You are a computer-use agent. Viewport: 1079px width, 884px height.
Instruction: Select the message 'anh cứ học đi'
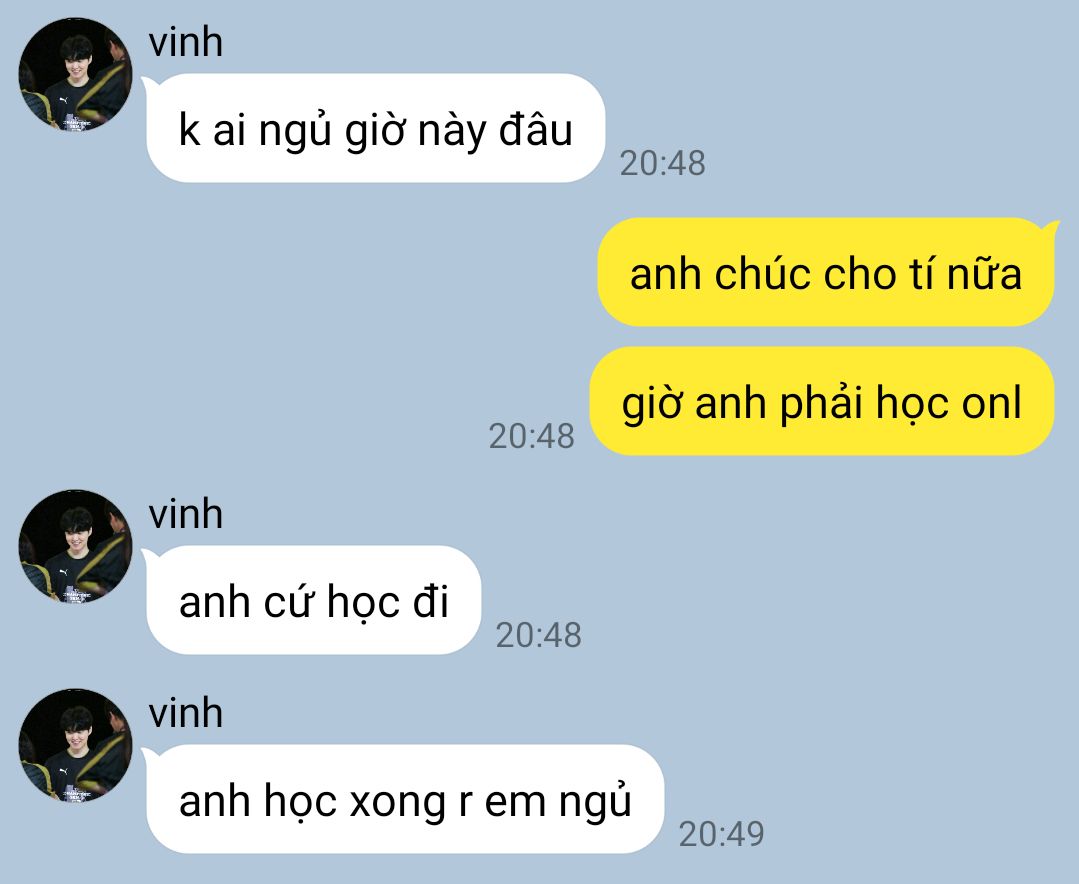click(x=314, y=600)
